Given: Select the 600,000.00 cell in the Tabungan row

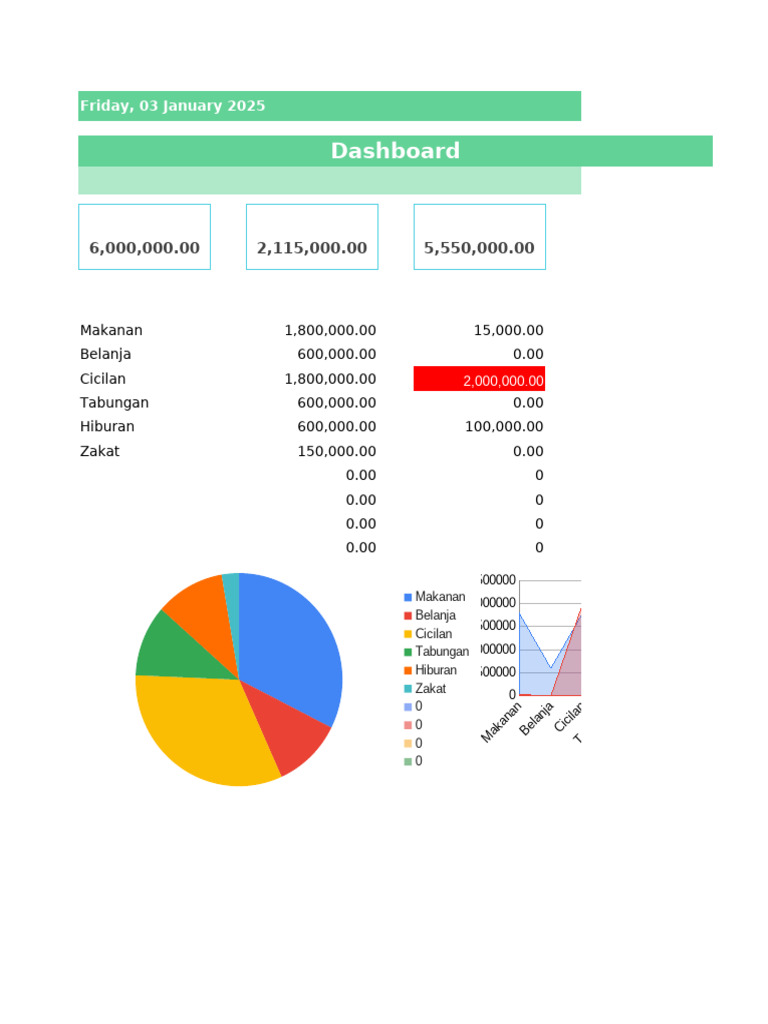Looking at the screenshot, I should click(336, 403).
